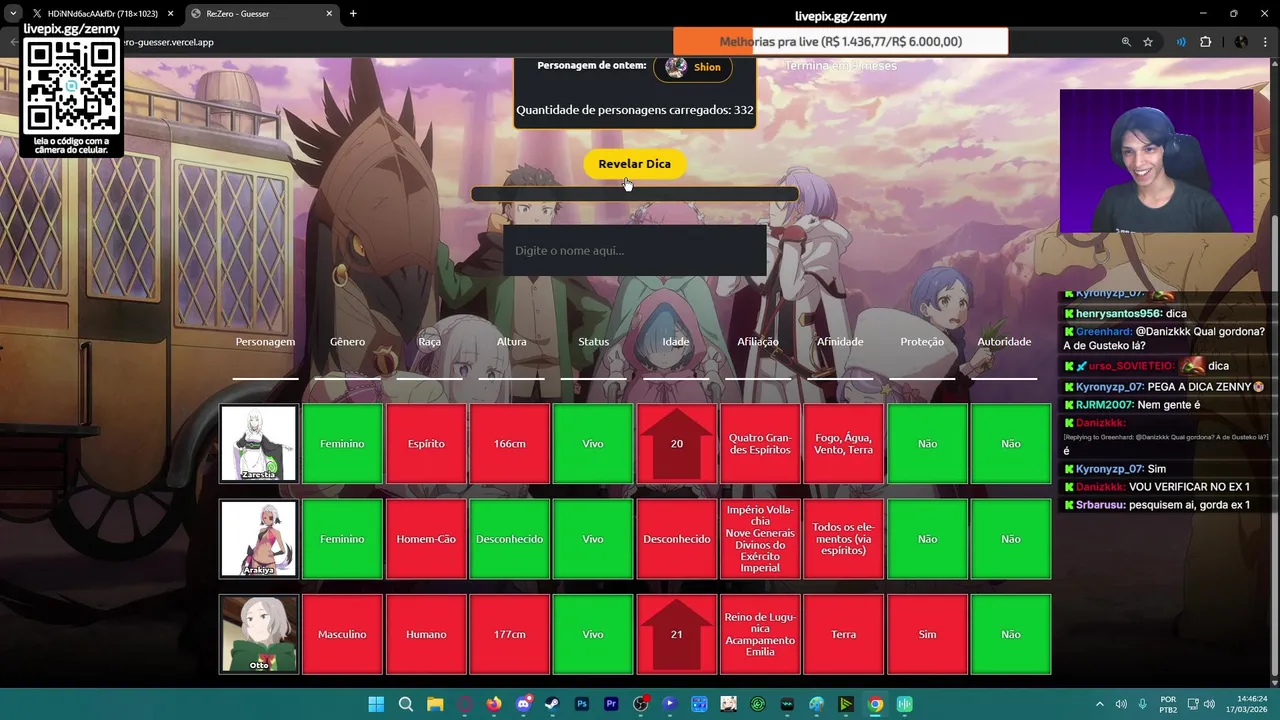
Task: Open Steam from the taskbar
Action: pyautogui.click(x=552, y=704)
